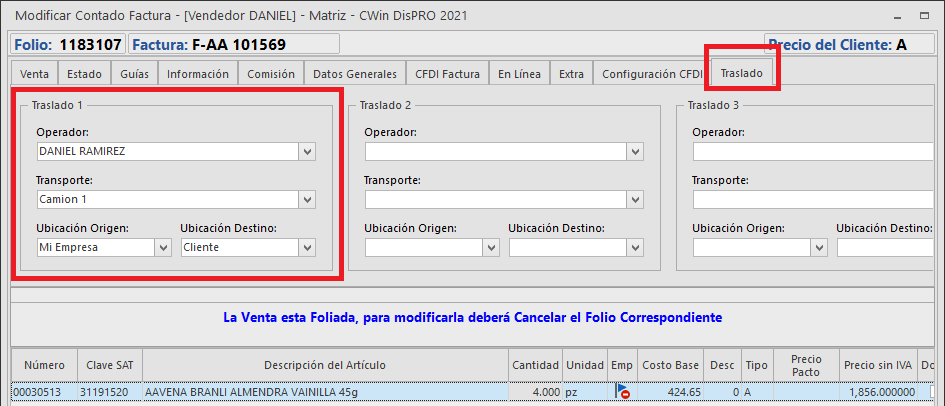The image size is (945, 406).
Task: Click the Desc column header
Action: click(x=722, y=365)
